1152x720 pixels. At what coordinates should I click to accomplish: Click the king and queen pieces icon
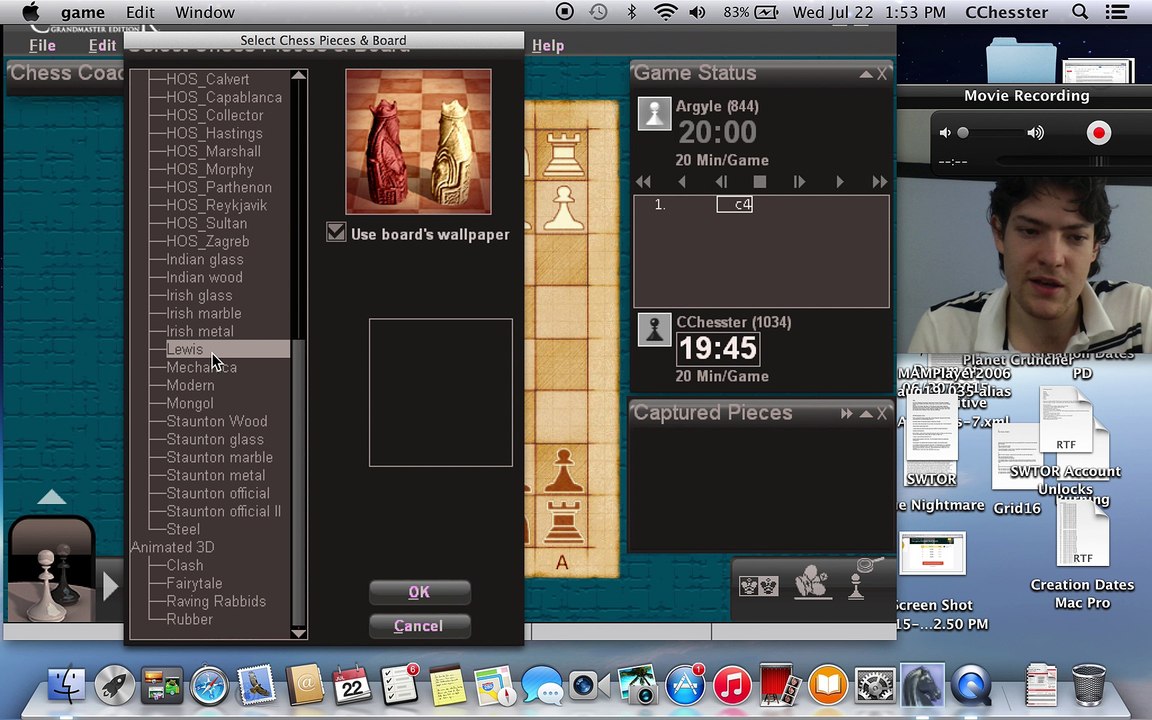pyautogui.click(x=759, y=586)
